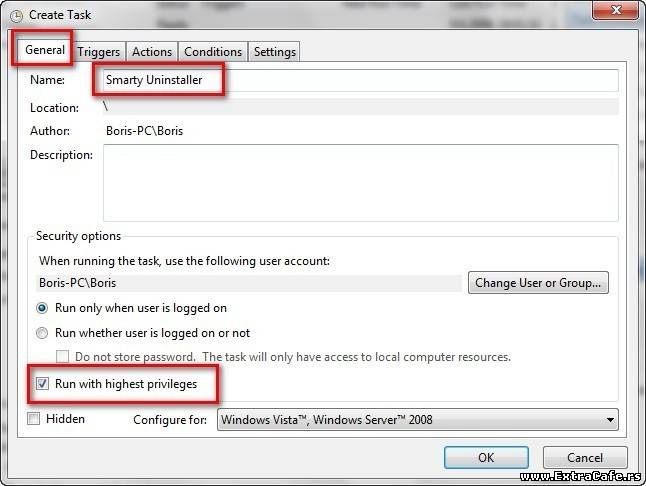Image resolution: width=646 pixels, height=486 pixels.
Task: Choose Run whether user is logged on or not
Action: coord(42,333)
